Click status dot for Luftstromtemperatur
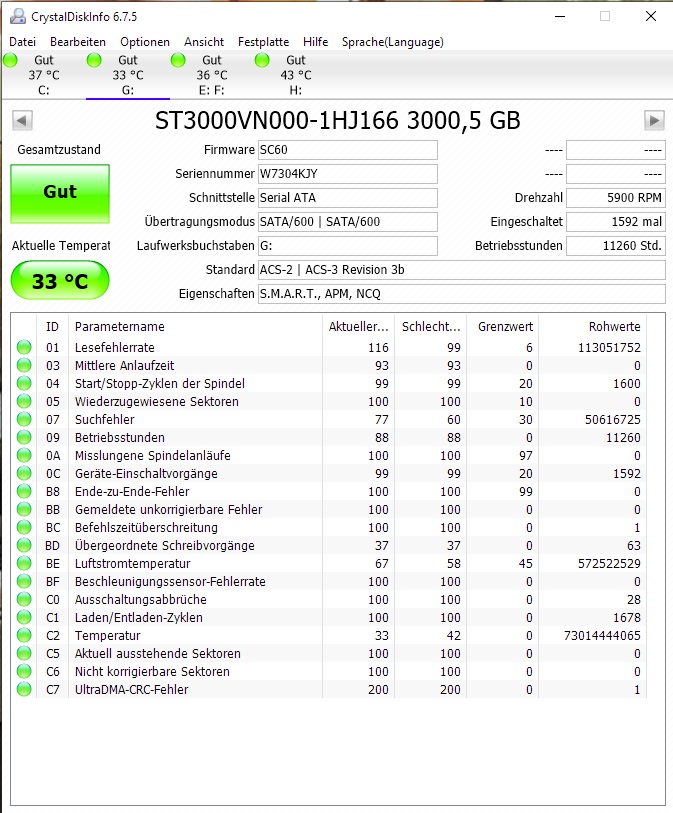 point(24,563)
